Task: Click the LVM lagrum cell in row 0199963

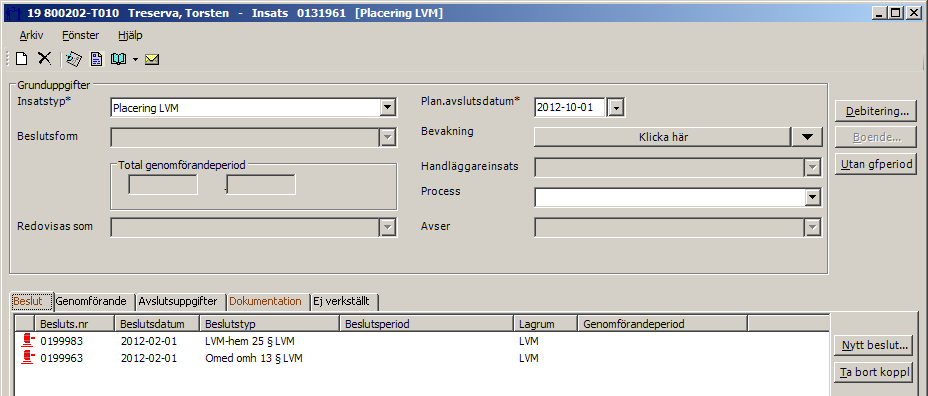Action: coord(529,359)
